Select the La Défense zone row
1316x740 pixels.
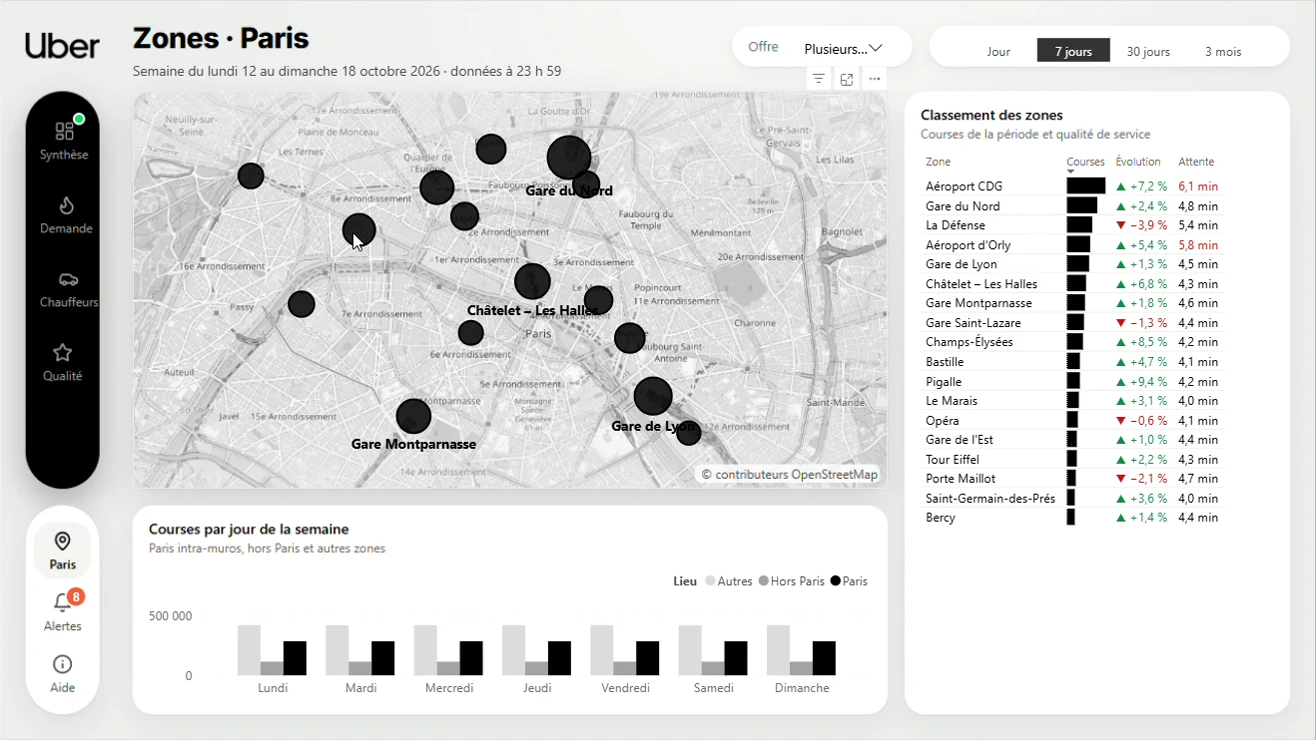pyautogui.click(x=1072, y=225)
